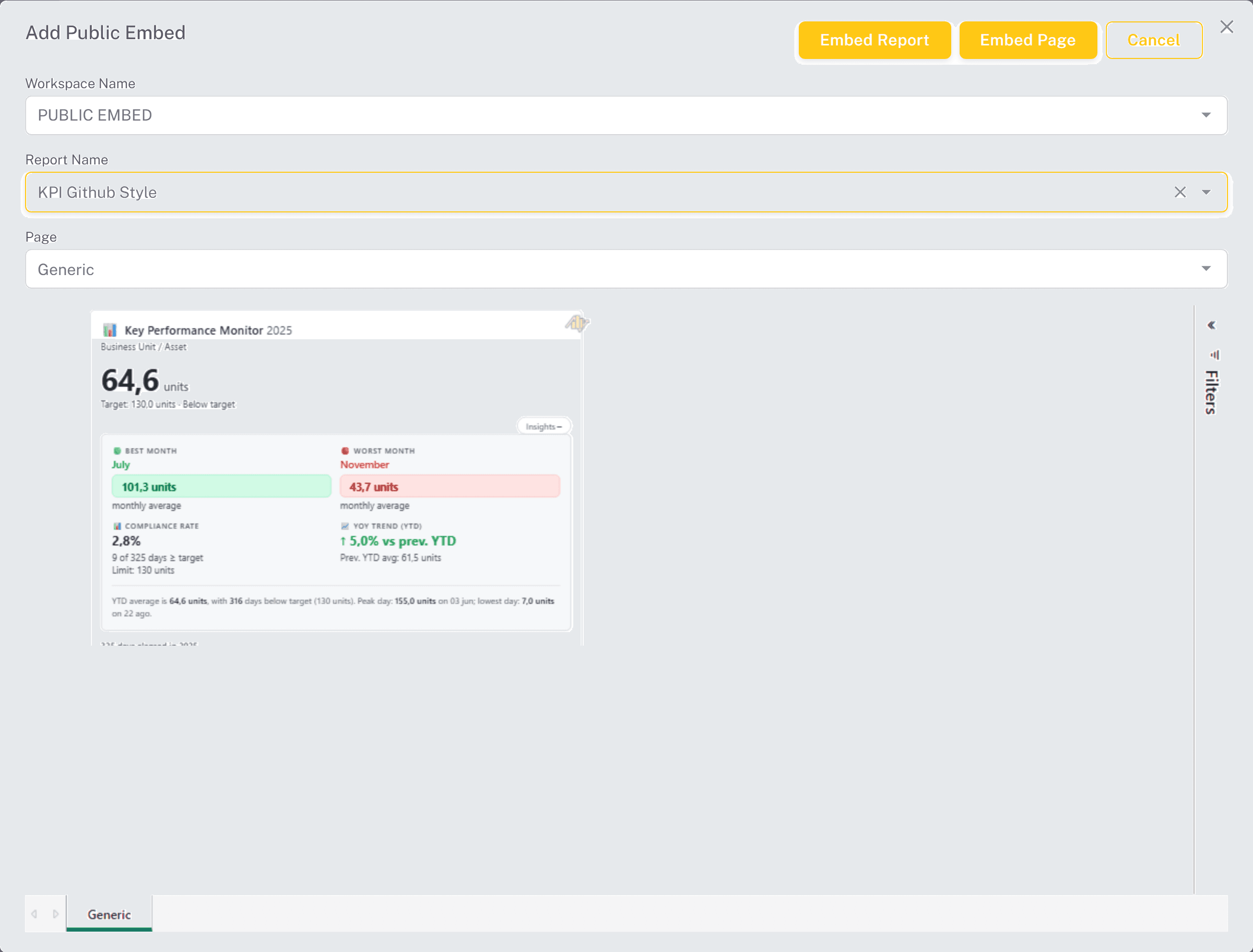Click the Embed Report button

tap(874, 40)
